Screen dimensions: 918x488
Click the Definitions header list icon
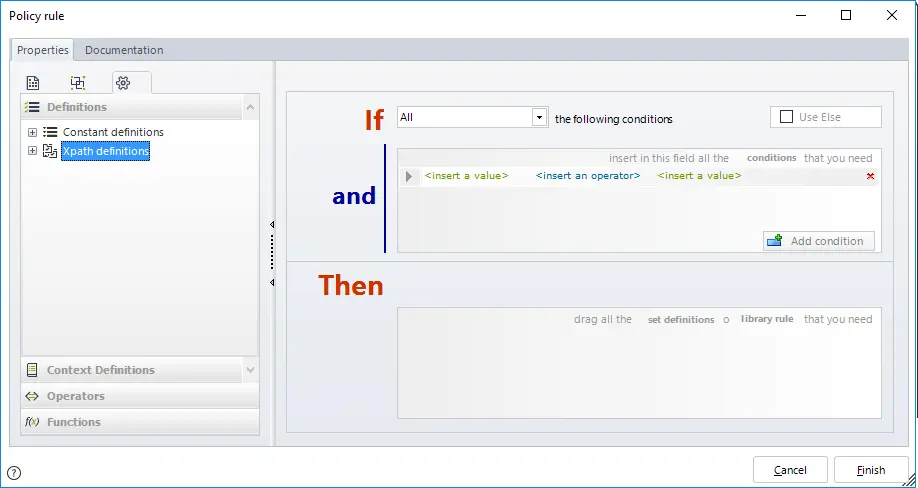[32, 107]
